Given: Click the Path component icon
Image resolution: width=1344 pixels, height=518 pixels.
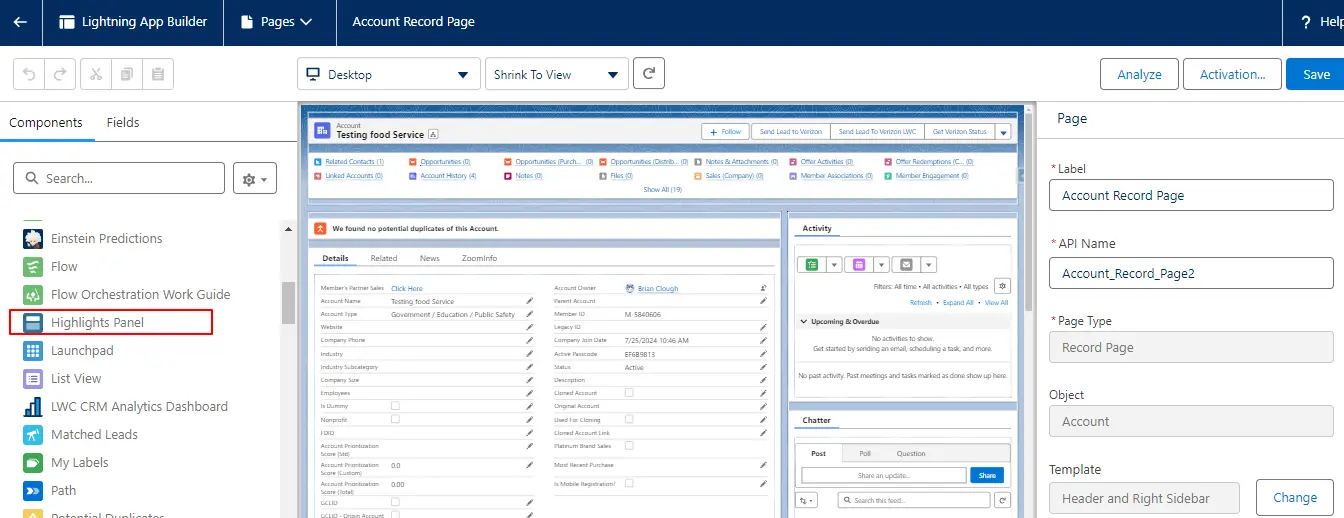Looking at the screenshot, I should point(33,490).
